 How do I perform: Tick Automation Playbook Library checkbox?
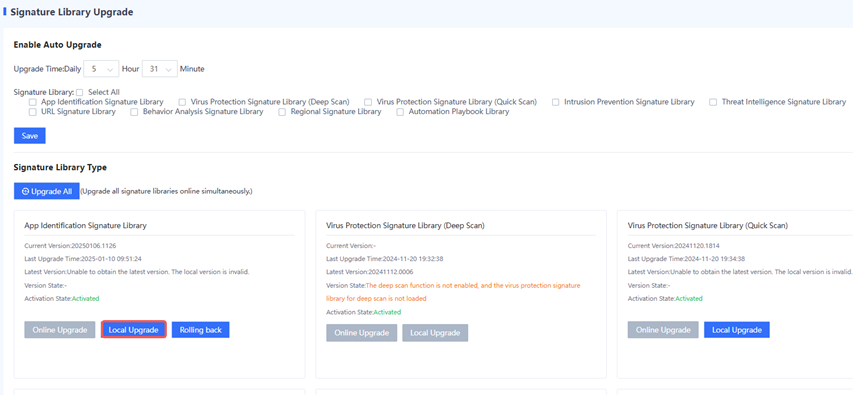point(400,112)
